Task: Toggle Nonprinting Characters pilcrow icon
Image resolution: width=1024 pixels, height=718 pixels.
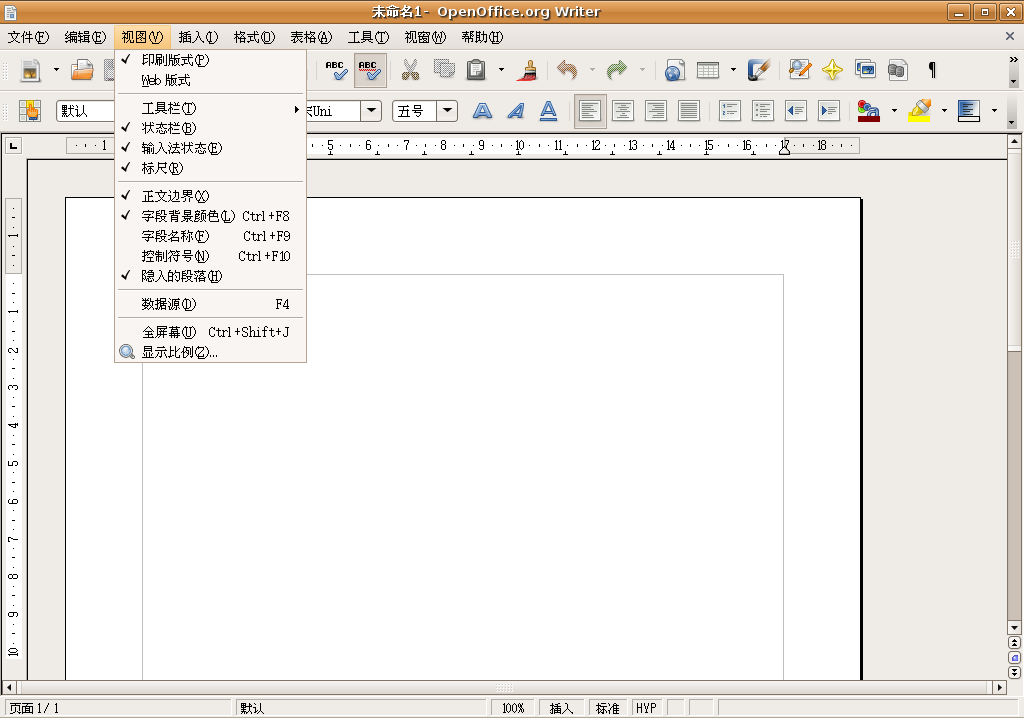Action: click(x=932, y=70)
